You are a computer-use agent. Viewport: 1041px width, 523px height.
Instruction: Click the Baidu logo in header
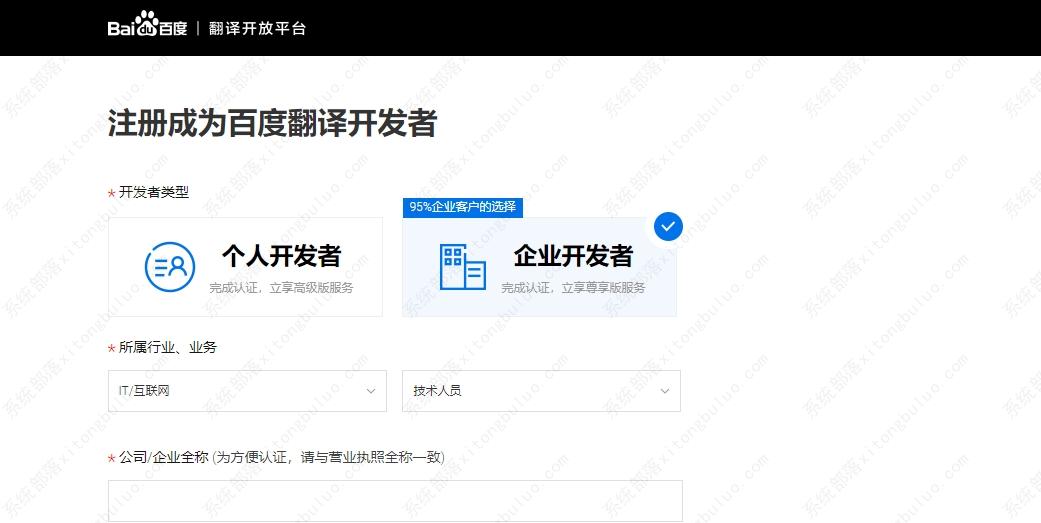[147, 25]
